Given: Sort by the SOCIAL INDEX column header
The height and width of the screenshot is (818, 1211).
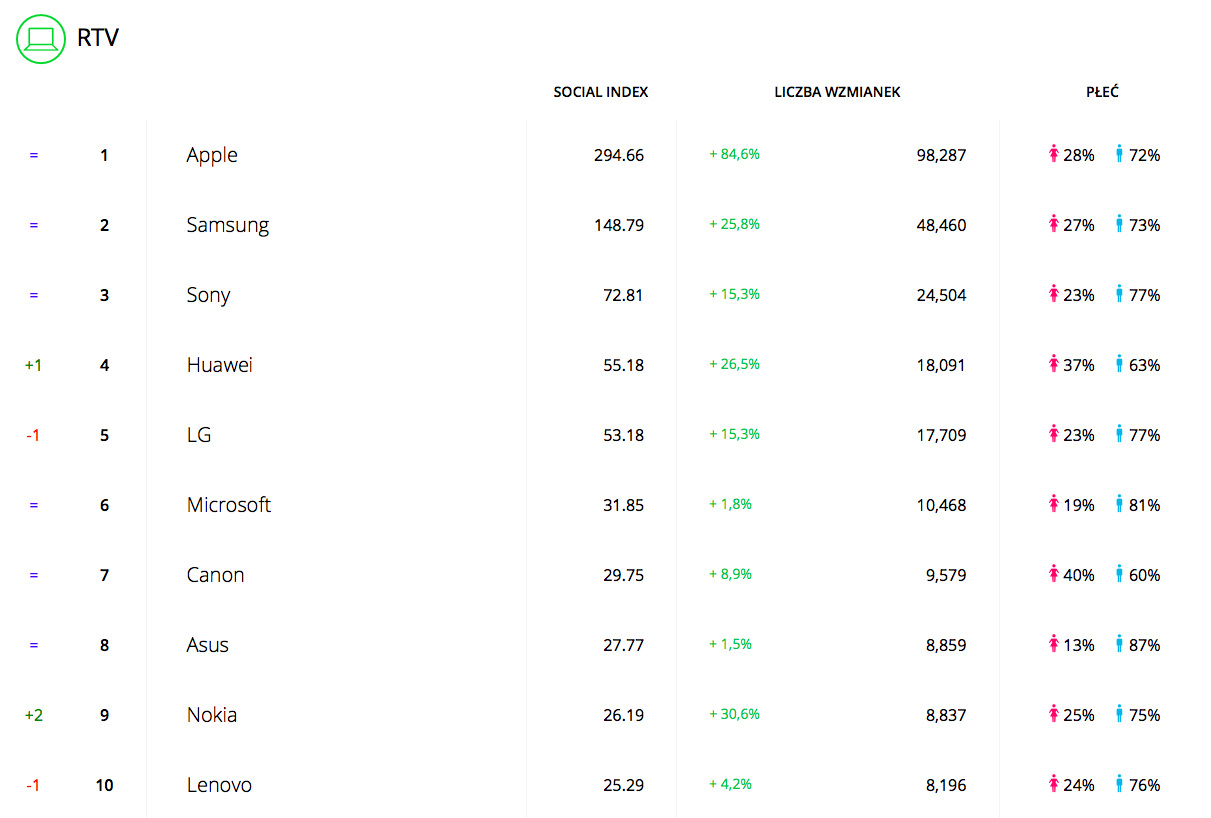Looking at the screenshot, I should (x=601, y=92).
